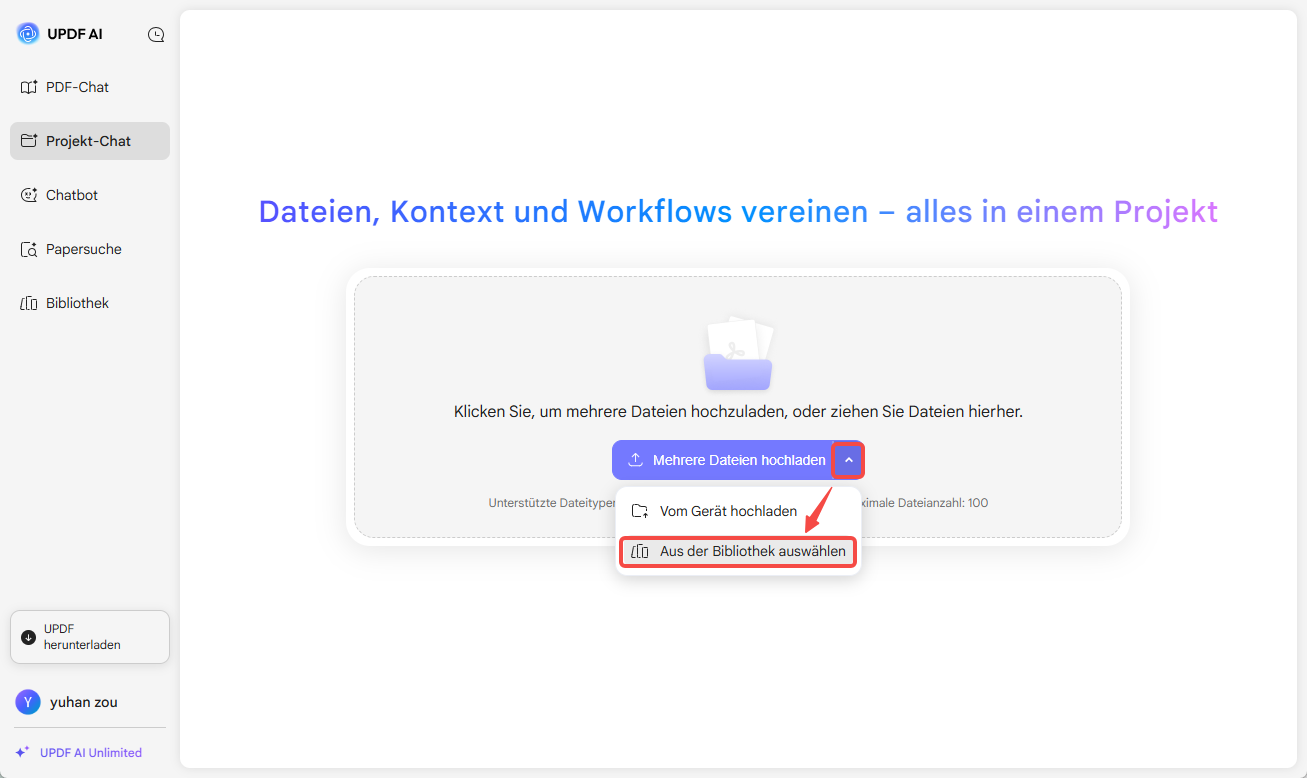Go to Chatbot section
Image resolution: width=1307 pixels, height=778 pixels.
(x=90, y=195)
